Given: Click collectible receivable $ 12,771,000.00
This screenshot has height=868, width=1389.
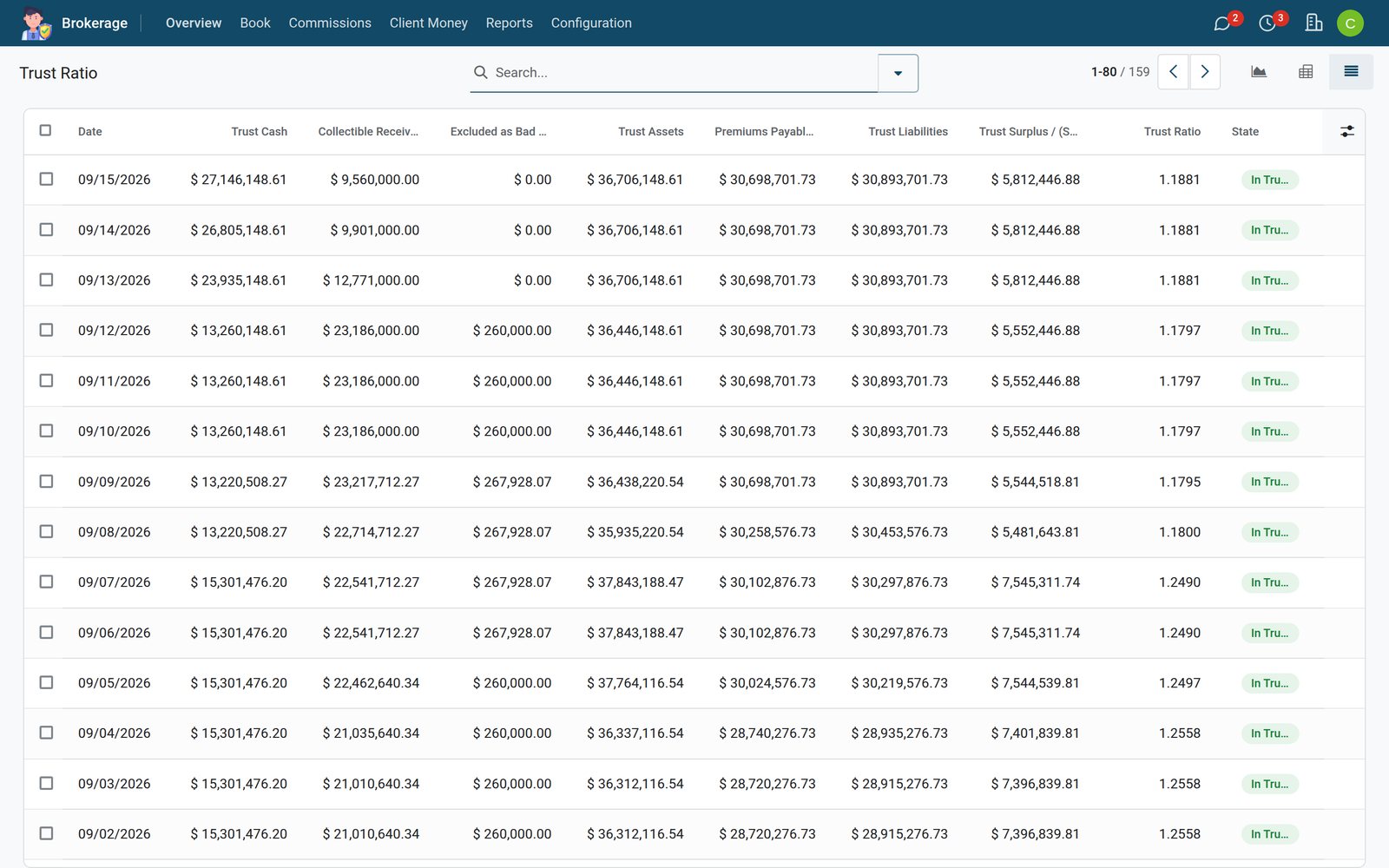Looking at the screenshot, I should click(371, 280).
